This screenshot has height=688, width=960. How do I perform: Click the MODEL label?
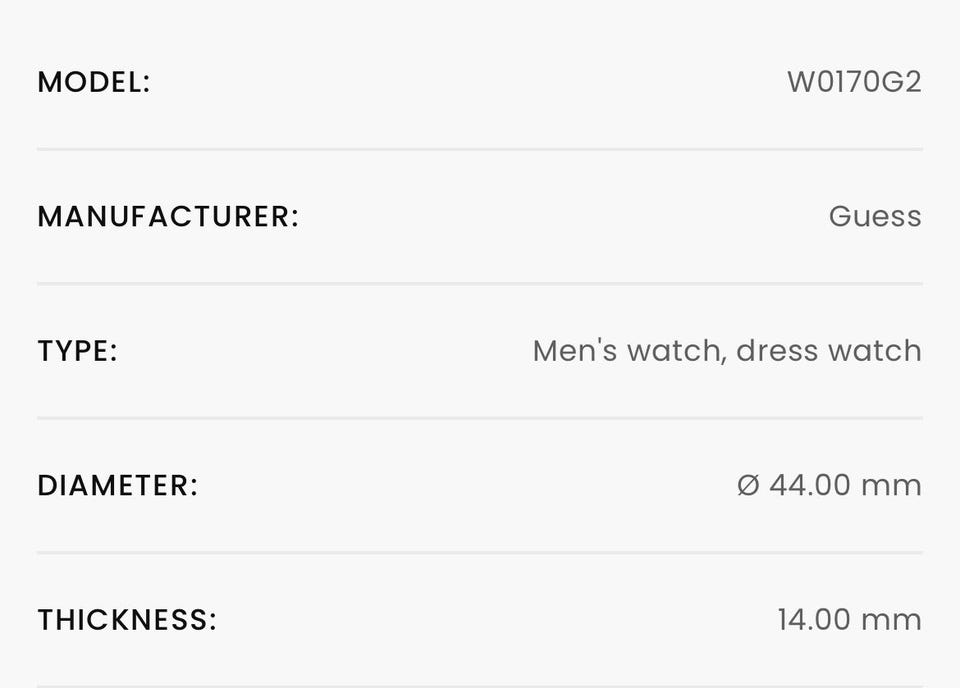[x=93, y=82]
